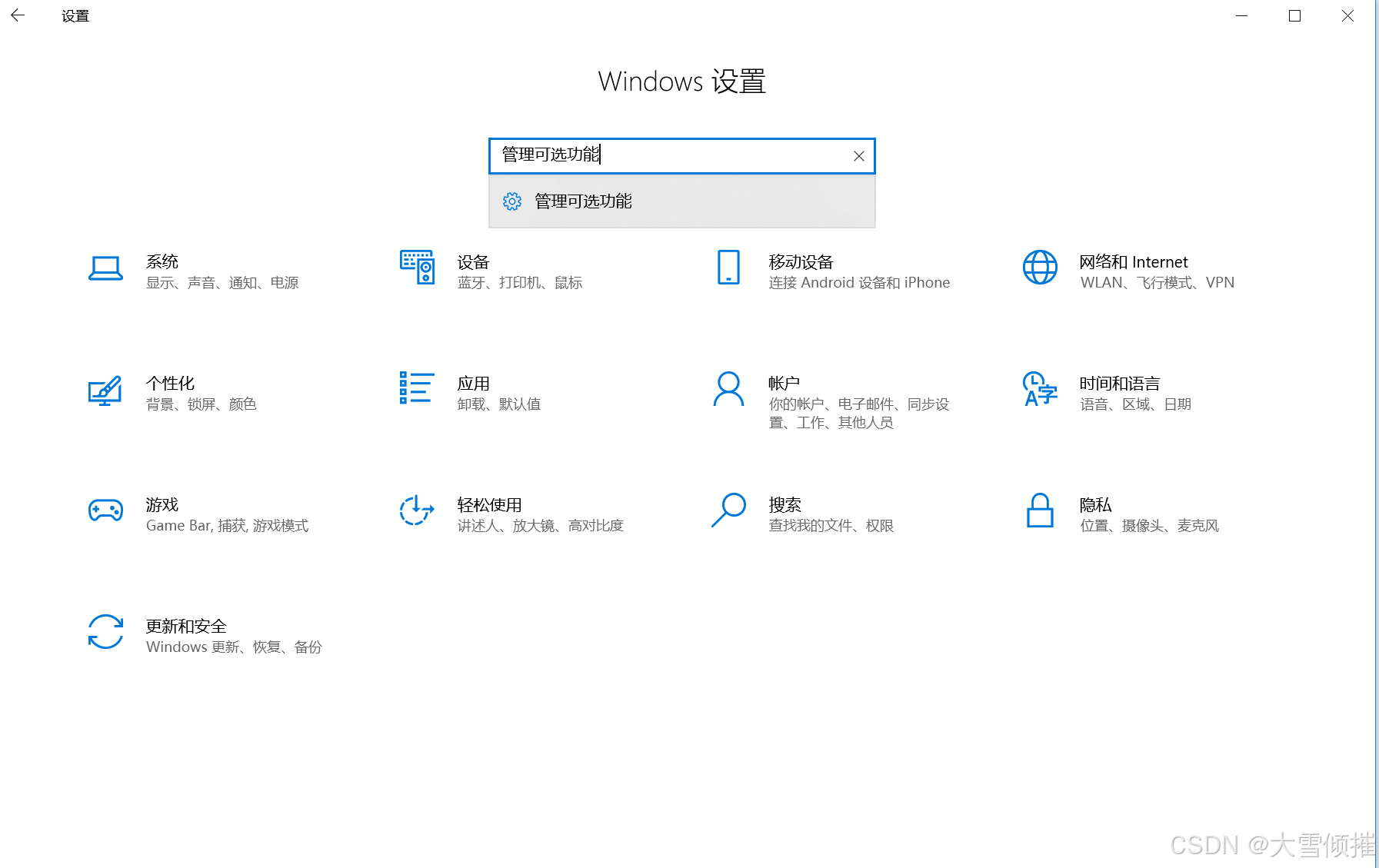Click the text 查找我的文件、权限
Viewport: 1379px width, 868px height.
(x=831, y=526)
